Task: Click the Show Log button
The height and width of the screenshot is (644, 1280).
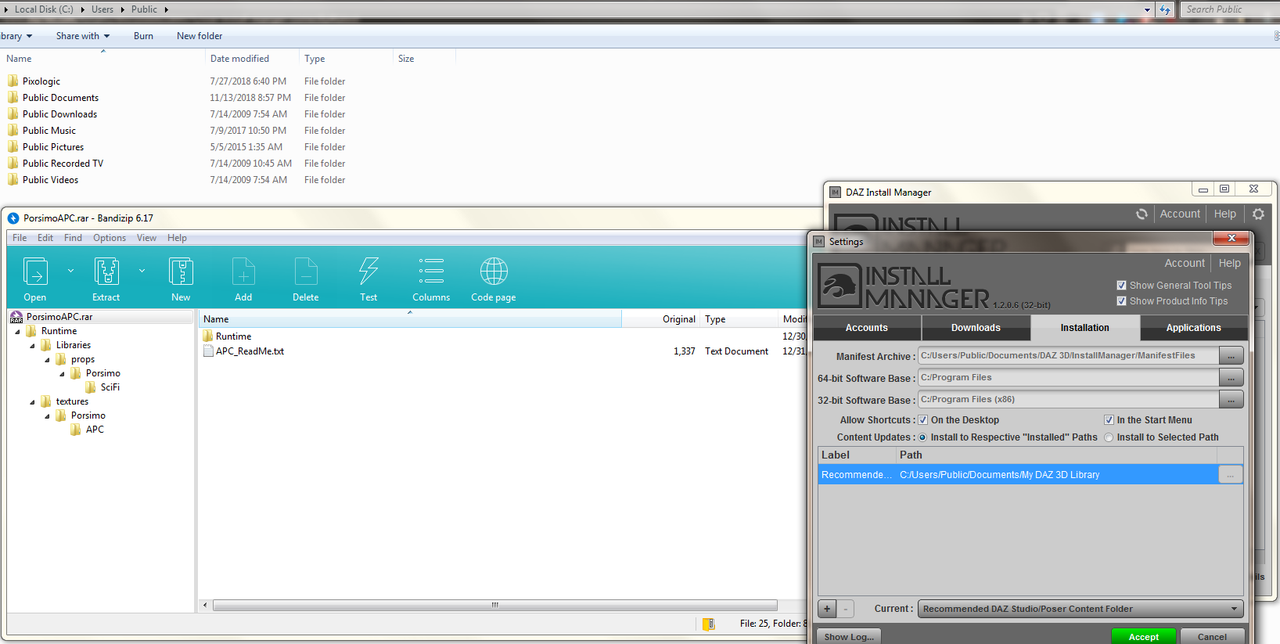Action: (x=849, y=636)
